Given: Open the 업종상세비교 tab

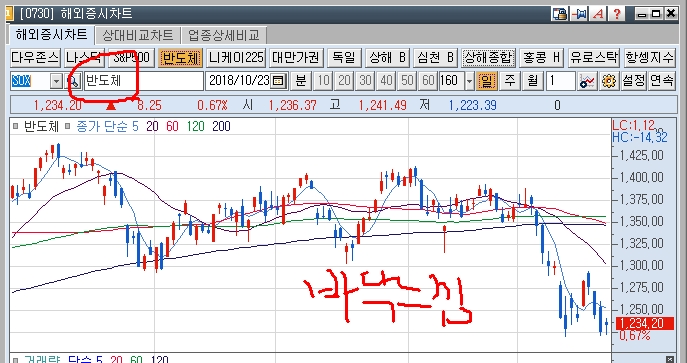Looking at the screenshot, I should point(224,35).
